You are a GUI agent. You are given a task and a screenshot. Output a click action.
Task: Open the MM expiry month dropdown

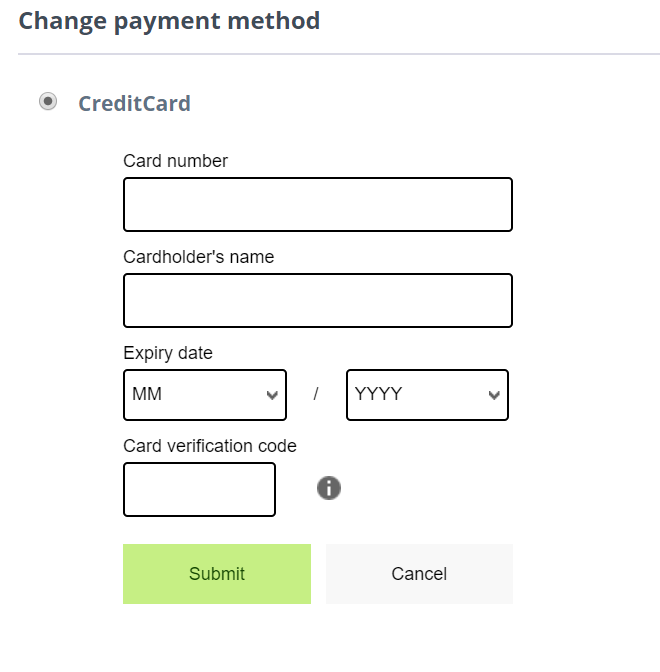[x=205, y=395]
